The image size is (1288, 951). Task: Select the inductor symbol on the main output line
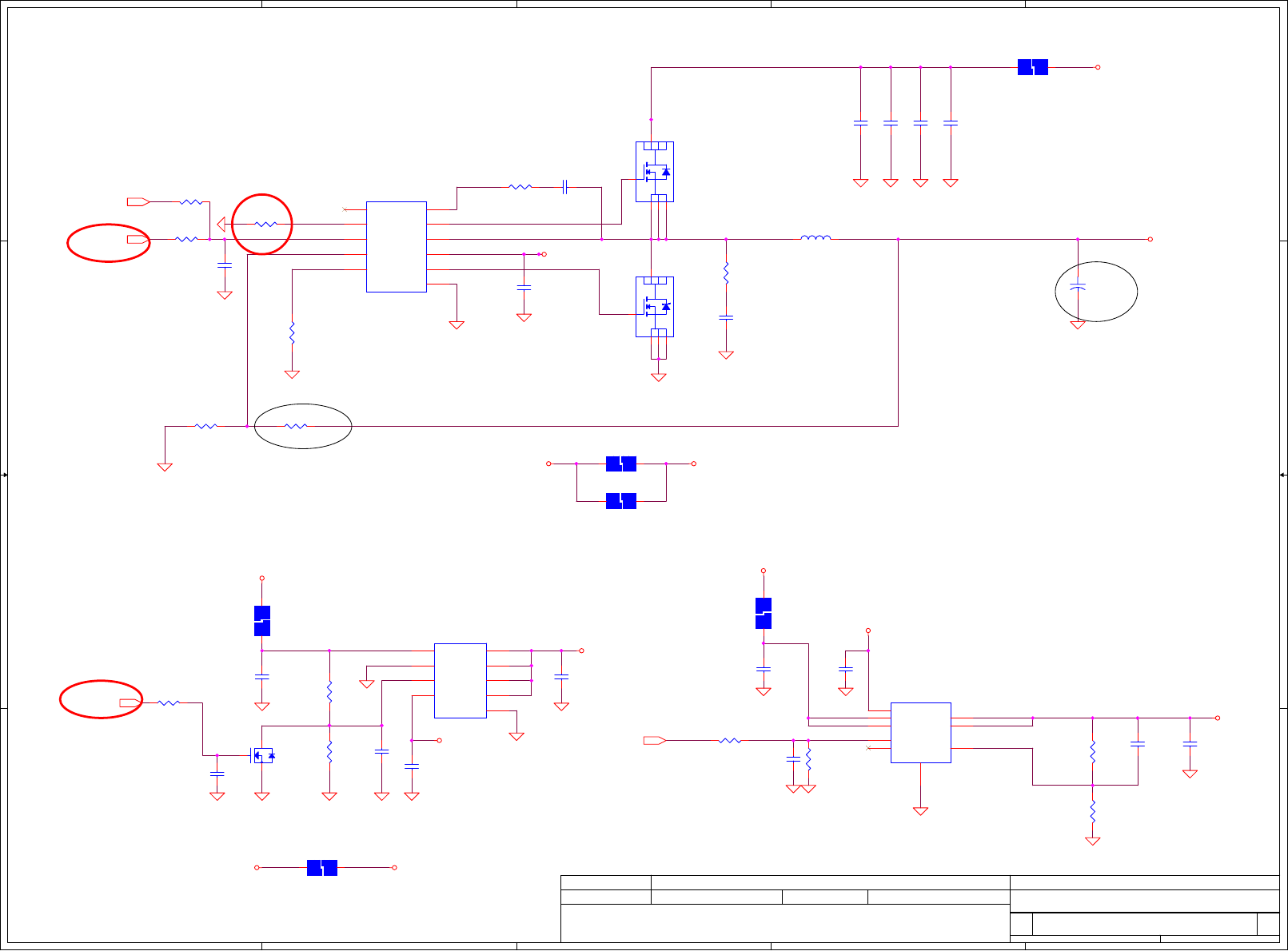[815, 237]
